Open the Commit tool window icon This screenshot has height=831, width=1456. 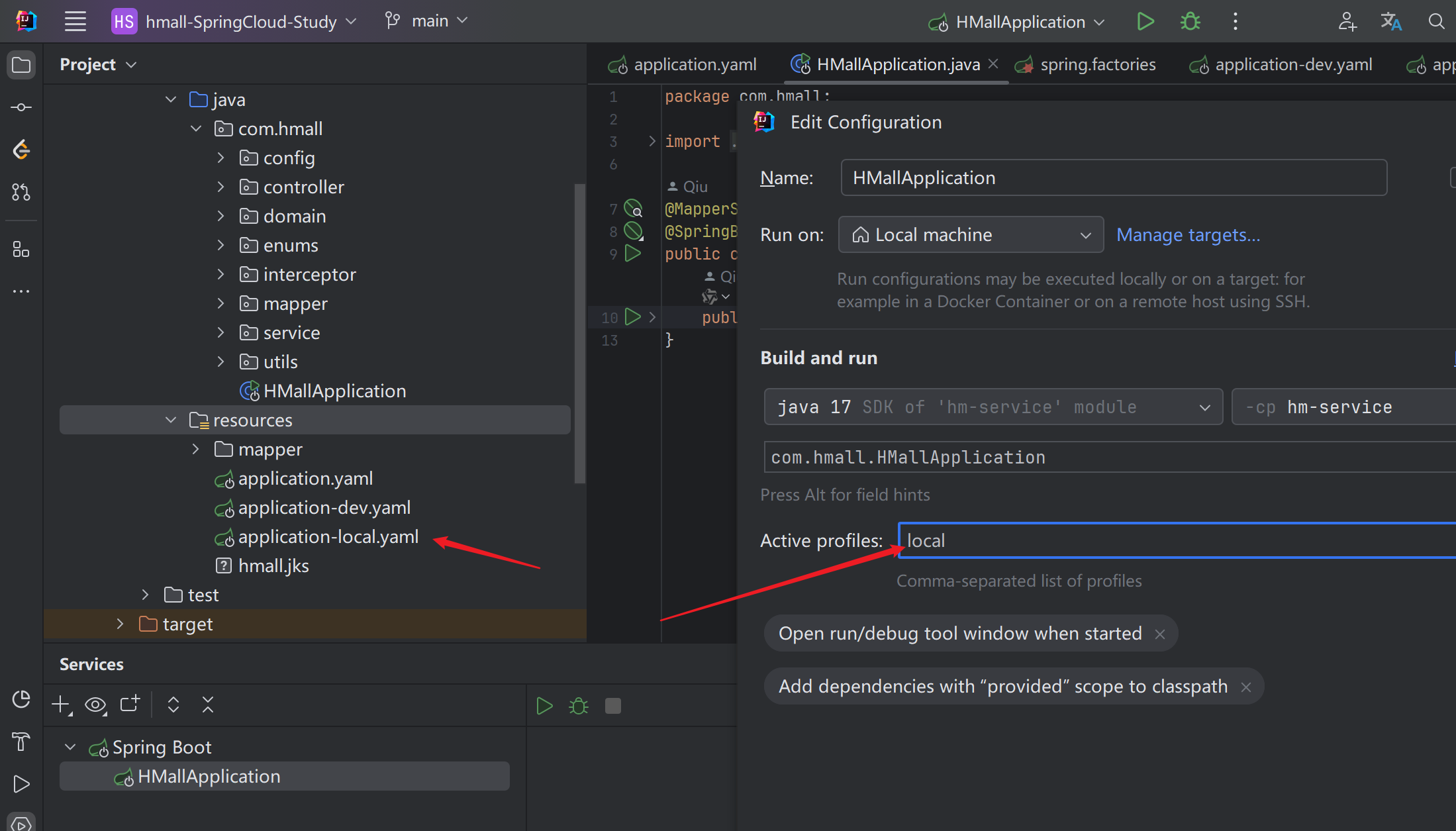pos(21,107)
